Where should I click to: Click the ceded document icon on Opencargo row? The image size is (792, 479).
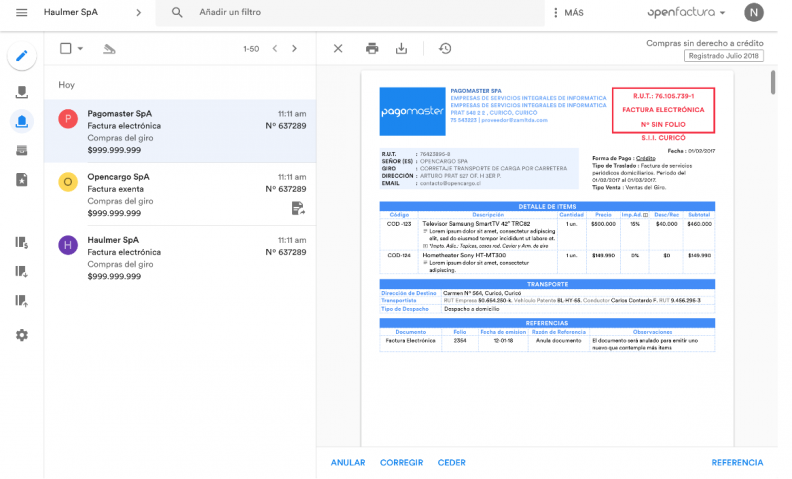coord(298,208)
